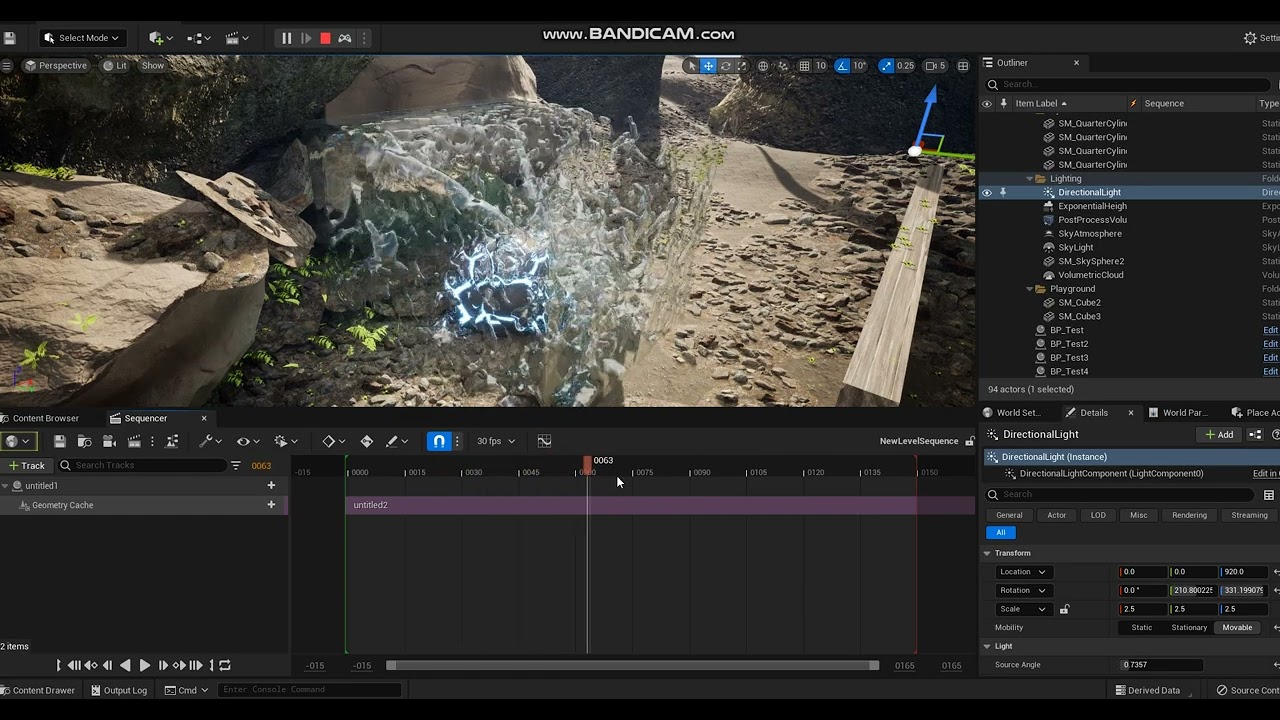This screenshot has height=720, width=1280.
Task: Step to next key in Sequencer
Action: 180,665
